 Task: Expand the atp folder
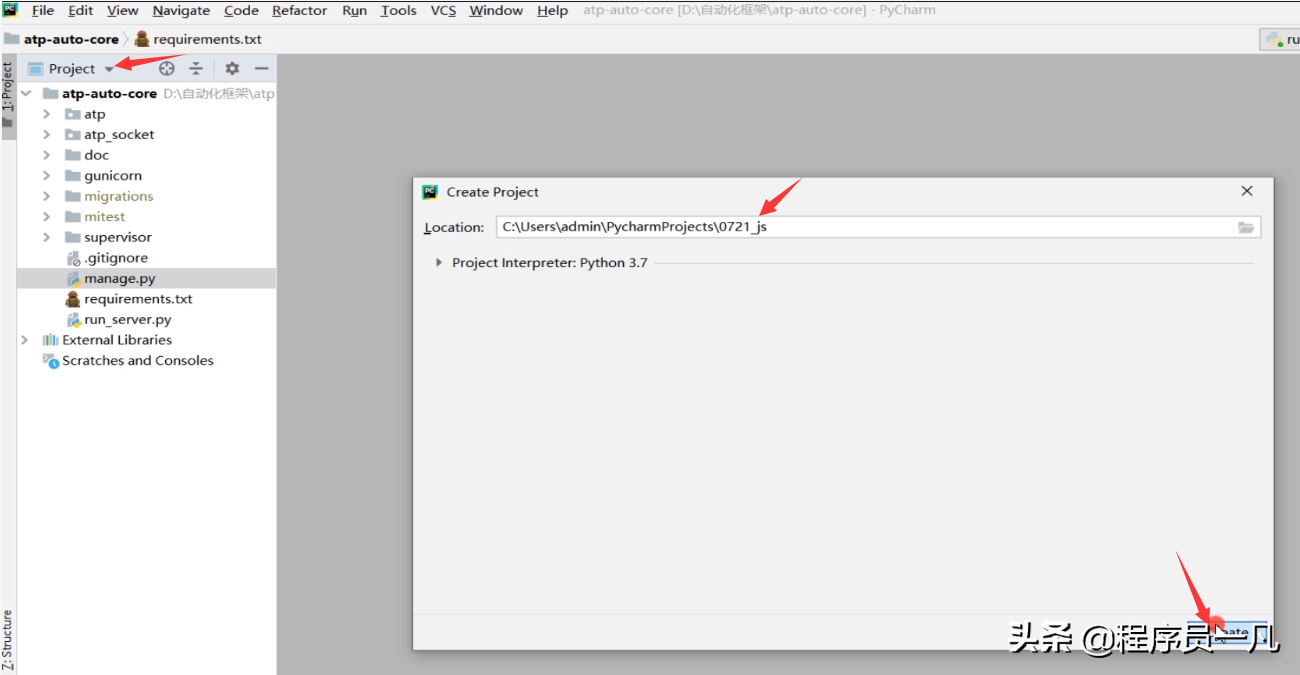(46, 114)
